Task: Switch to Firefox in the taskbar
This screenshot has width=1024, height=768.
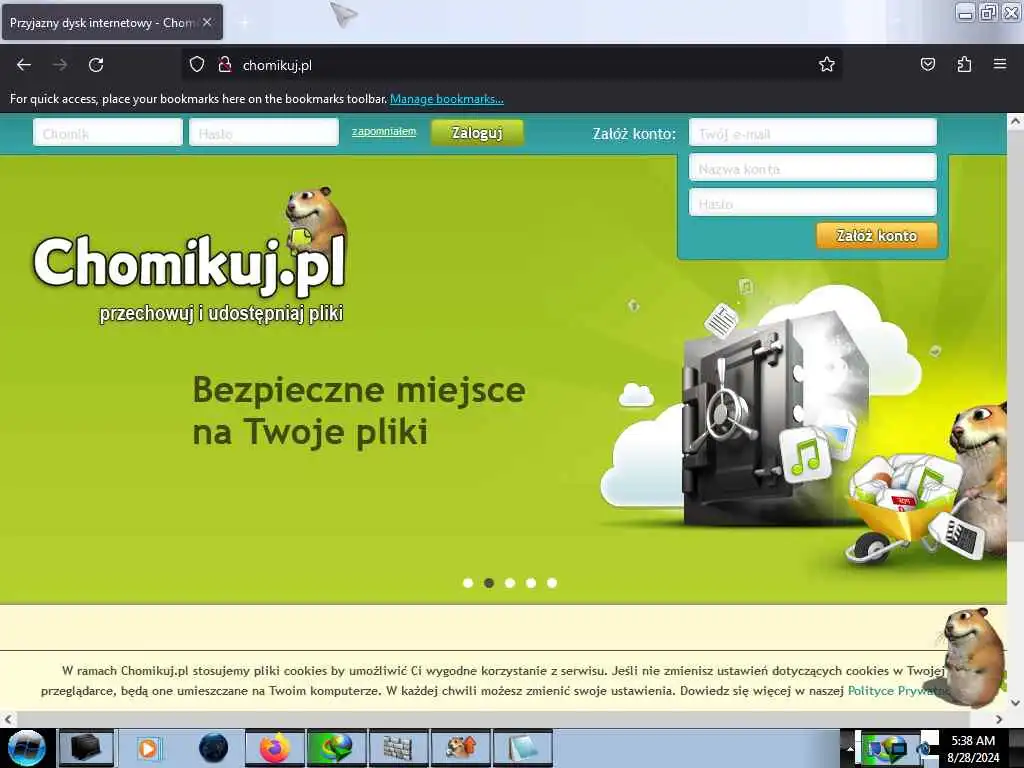Action: 275,748
